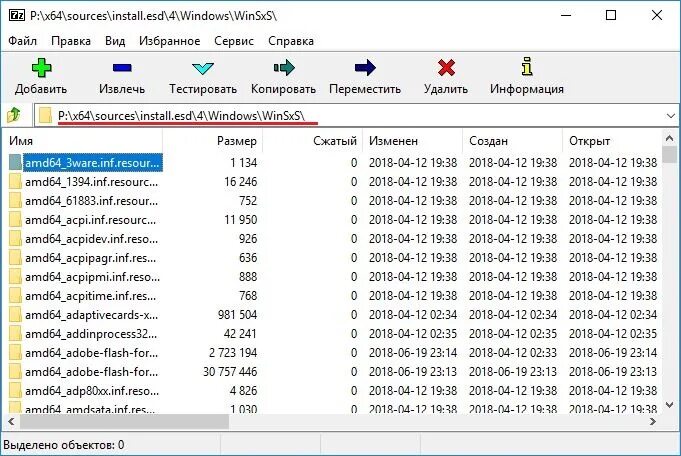Click size value 42 241
Screen dimensions: 681x456
(x=240, y=334)
